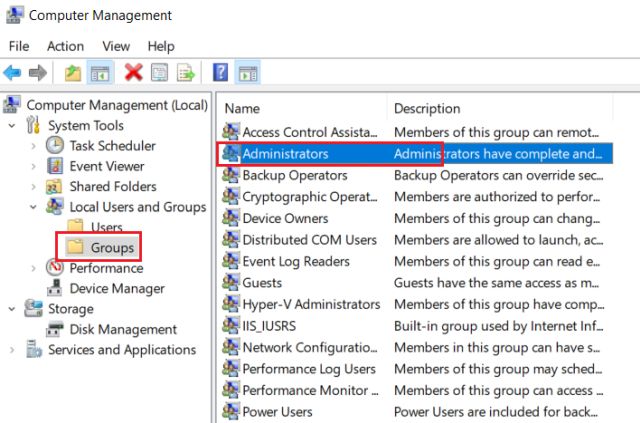The height and width of the screenshot is (423, 640).
Task: Expand the Services and Applications node
Action: [x=12, y=350]
